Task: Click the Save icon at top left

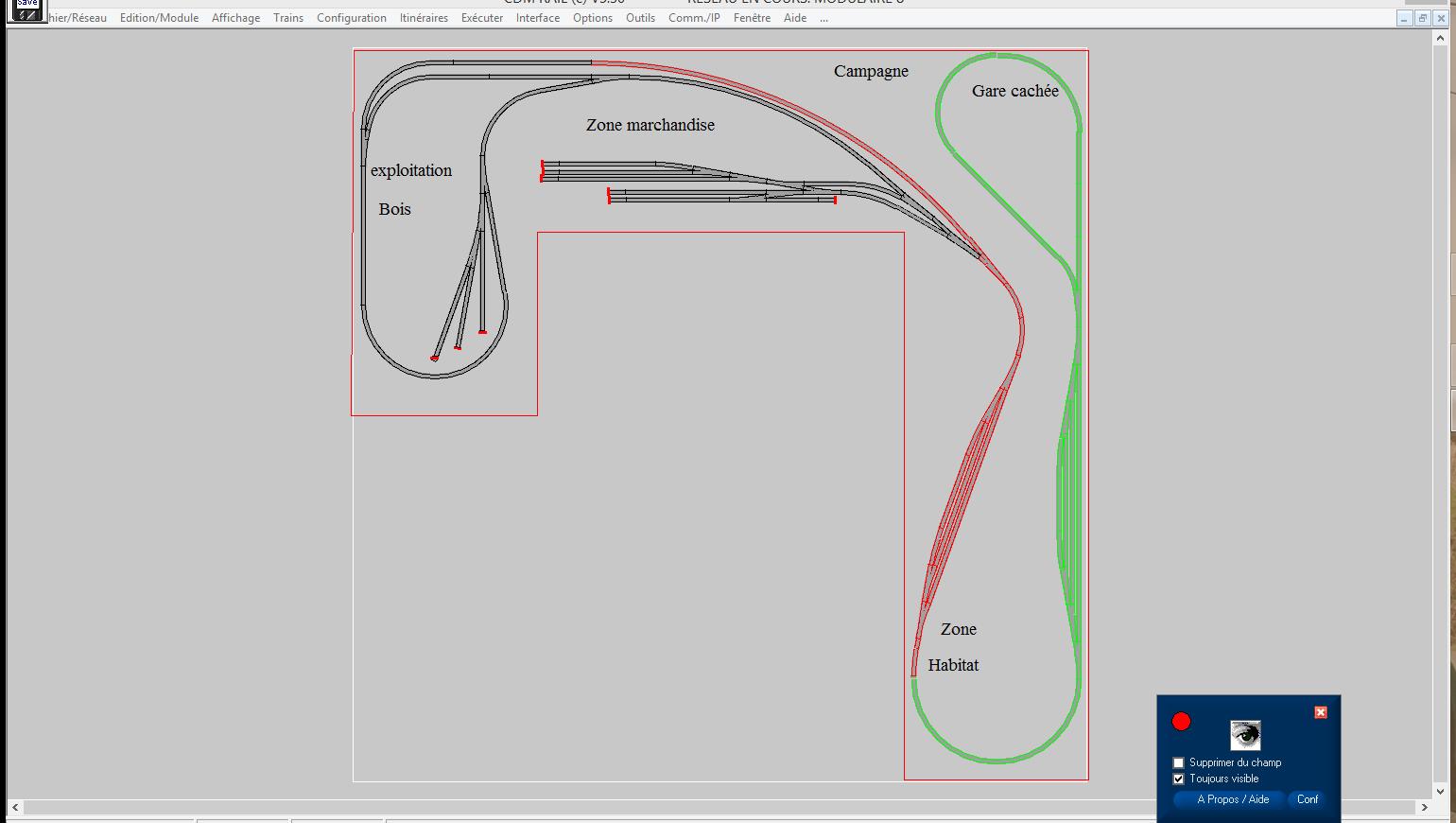Action: pyautogui.click(x=26, y=9)
